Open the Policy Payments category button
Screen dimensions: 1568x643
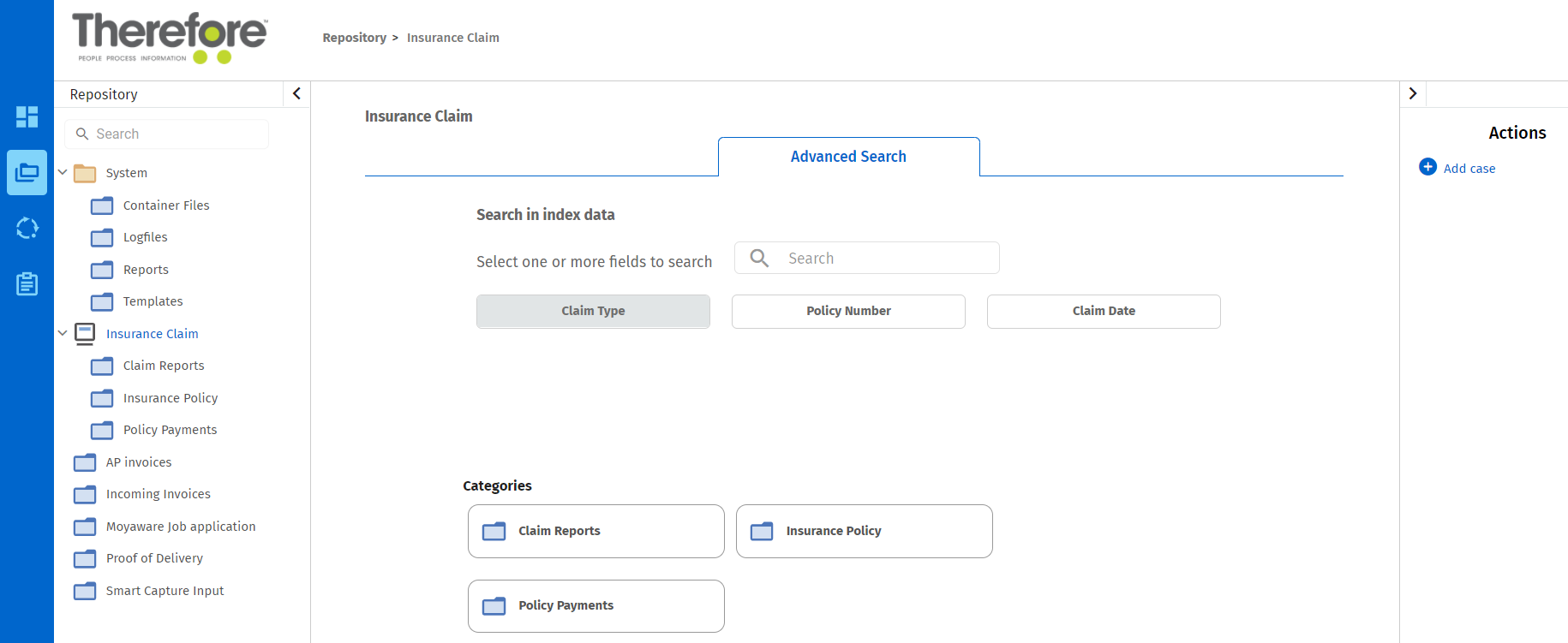(595, 605)
